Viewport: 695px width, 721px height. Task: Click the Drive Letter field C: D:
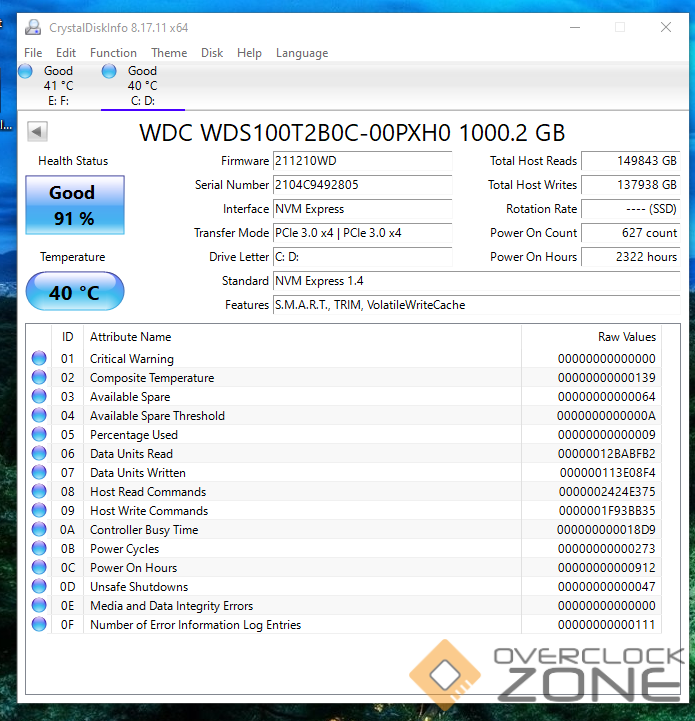(x=362, y=257)
